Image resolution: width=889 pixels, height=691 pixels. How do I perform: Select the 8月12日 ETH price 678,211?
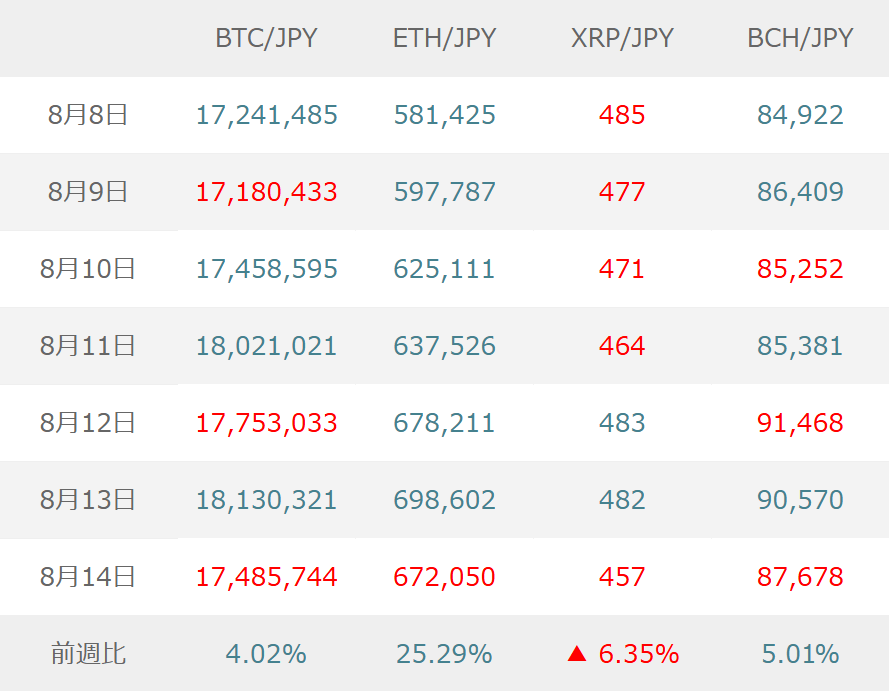(444, 423)
